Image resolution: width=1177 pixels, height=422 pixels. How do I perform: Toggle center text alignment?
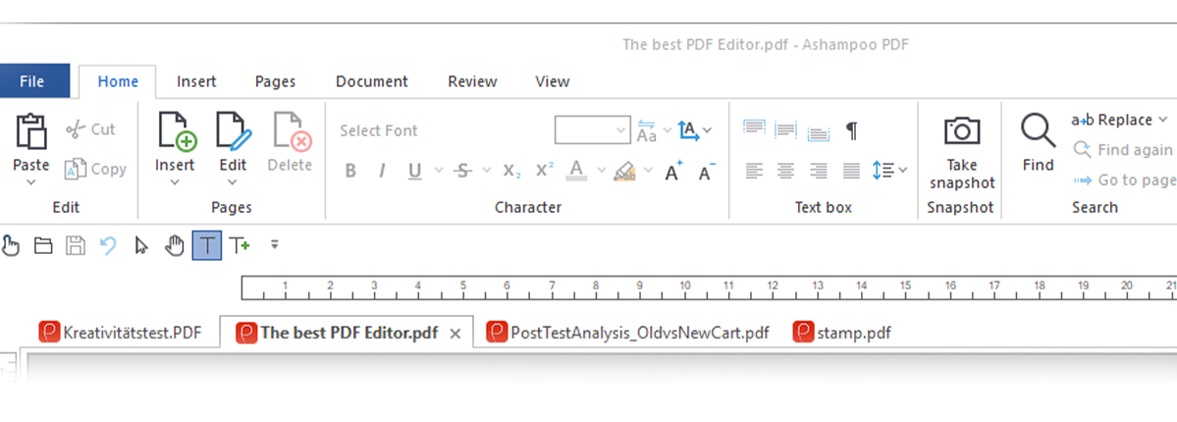pyautogui.click(x=786, y=171)
